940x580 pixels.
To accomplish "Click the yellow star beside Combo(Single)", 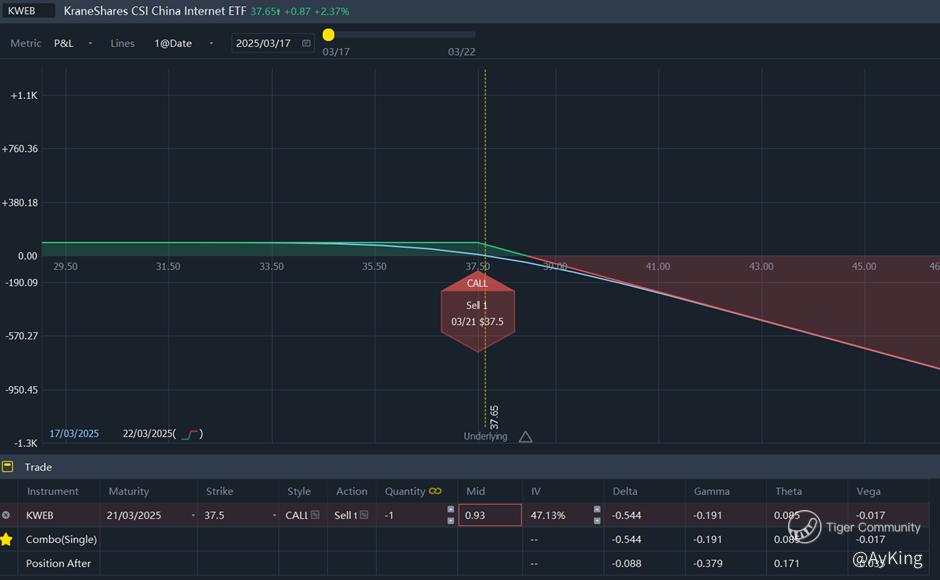I will click(7, 539).
